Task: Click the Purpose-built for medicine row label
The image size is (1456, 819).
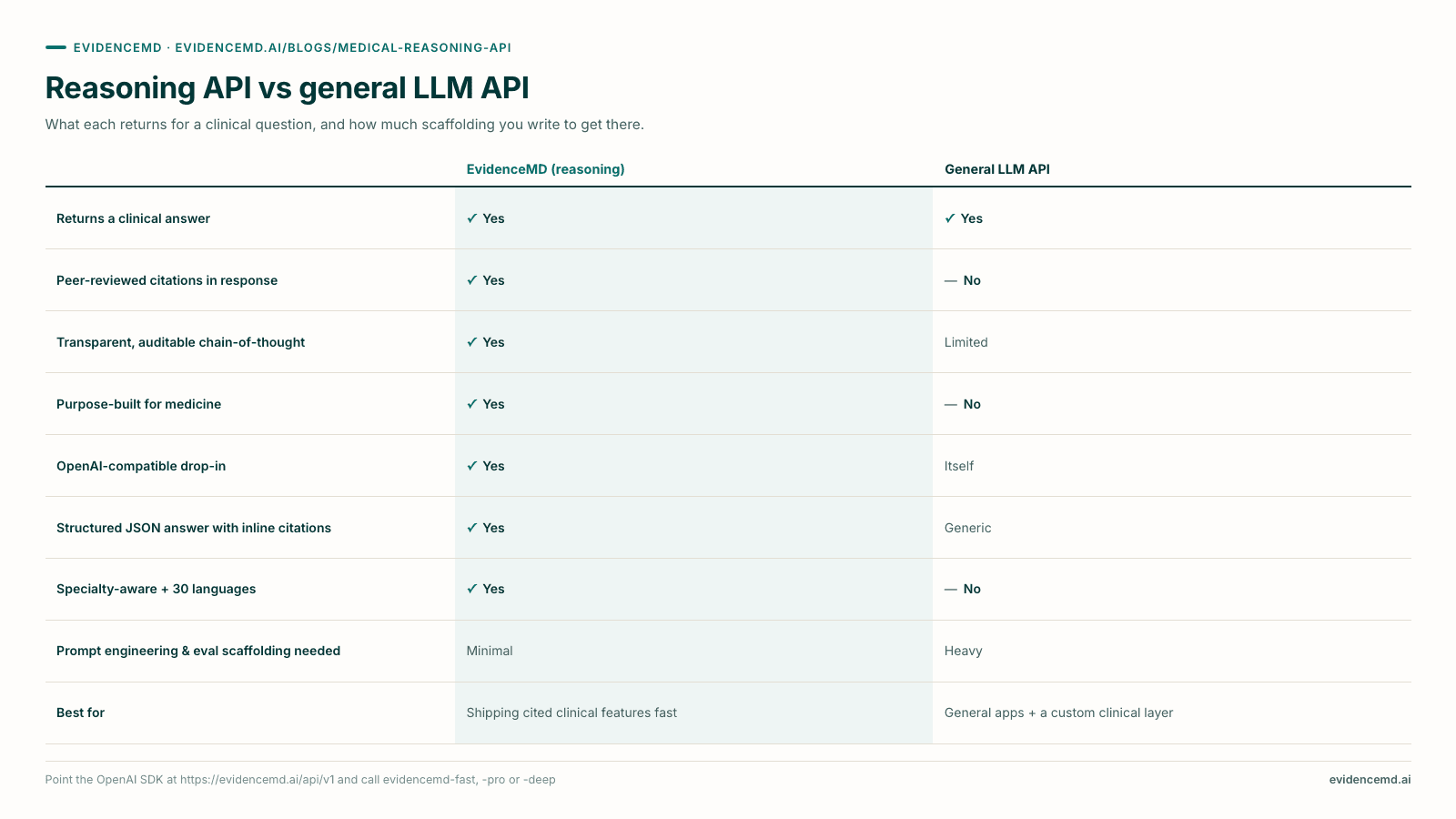Action: (138, 404)
